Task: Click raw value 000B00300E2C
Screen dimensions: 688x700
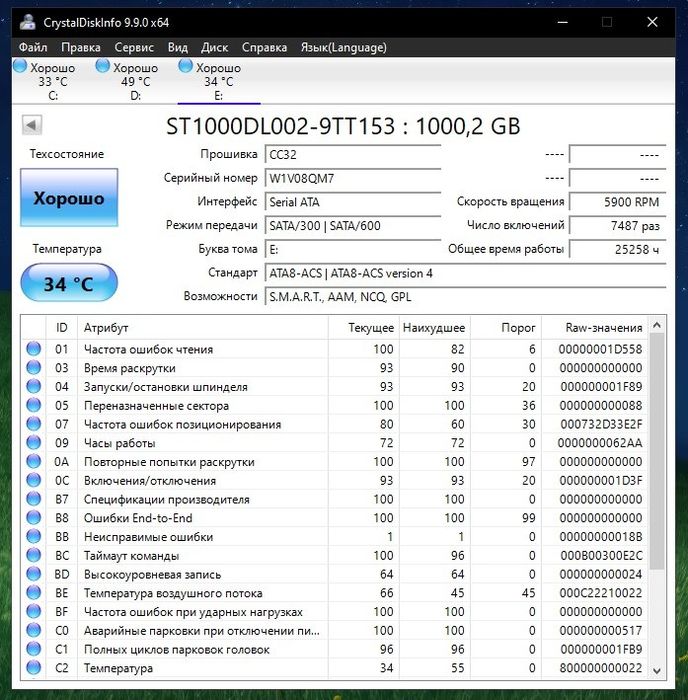Action: 601,555
